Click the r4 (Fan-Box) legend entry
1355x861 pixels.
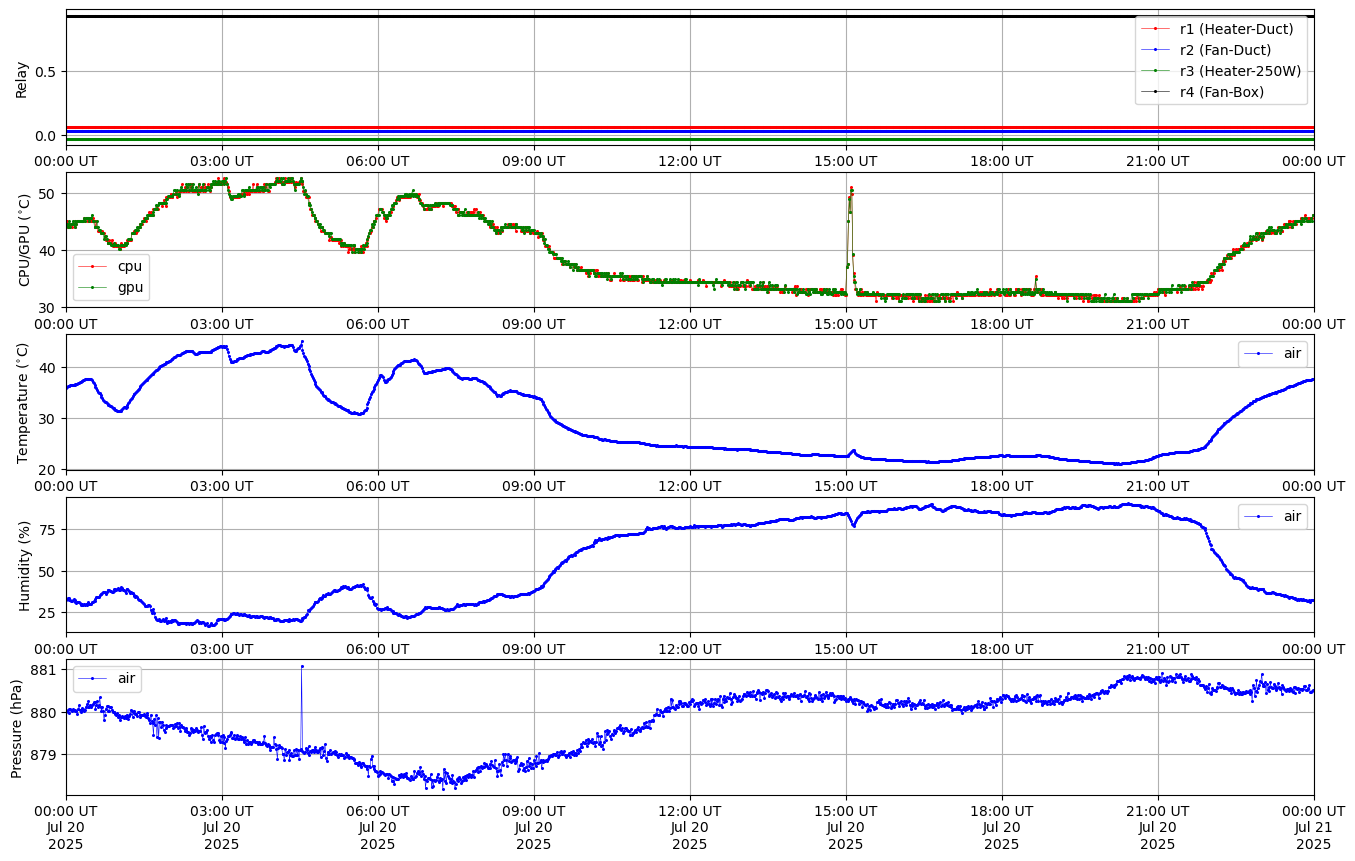(x=1203, y=92)
